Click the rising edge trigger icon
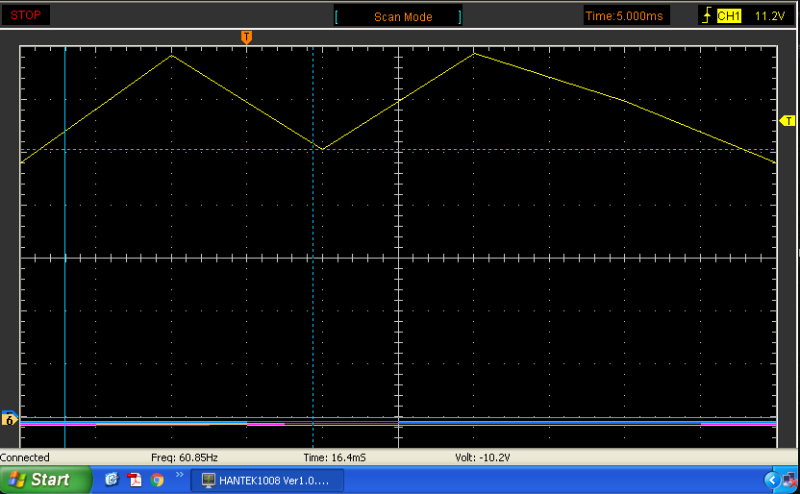 point(707,16)
